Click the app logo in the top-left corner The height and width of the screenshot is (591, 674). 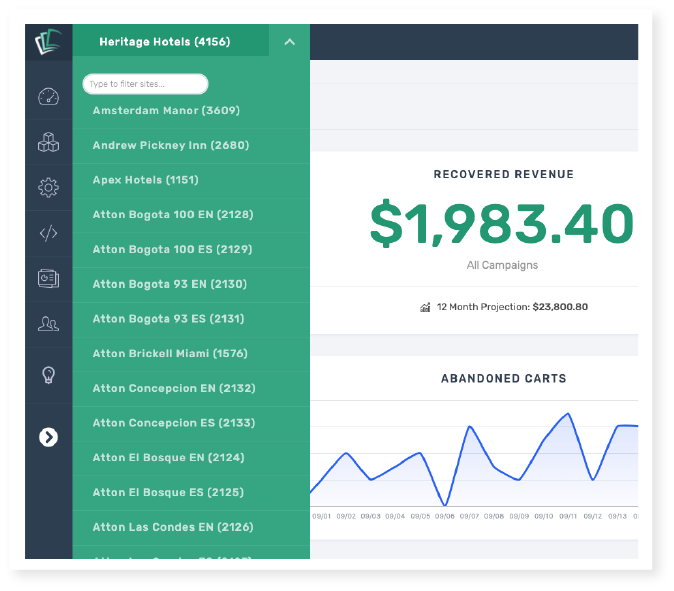[x=48, y=43]
